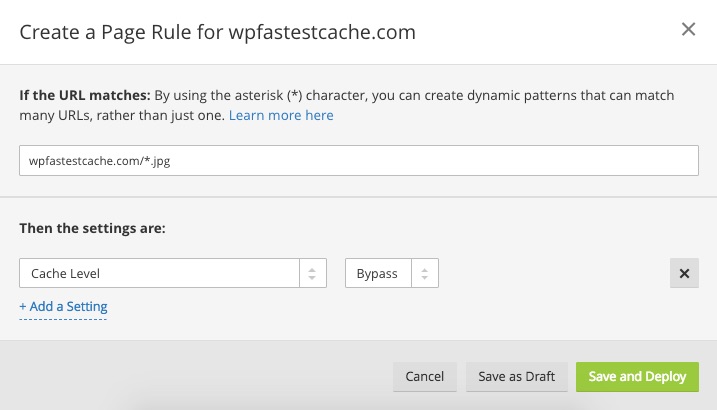Open the Bypass value dropdown
Screen dimensions: 717x410
point(392,273)
